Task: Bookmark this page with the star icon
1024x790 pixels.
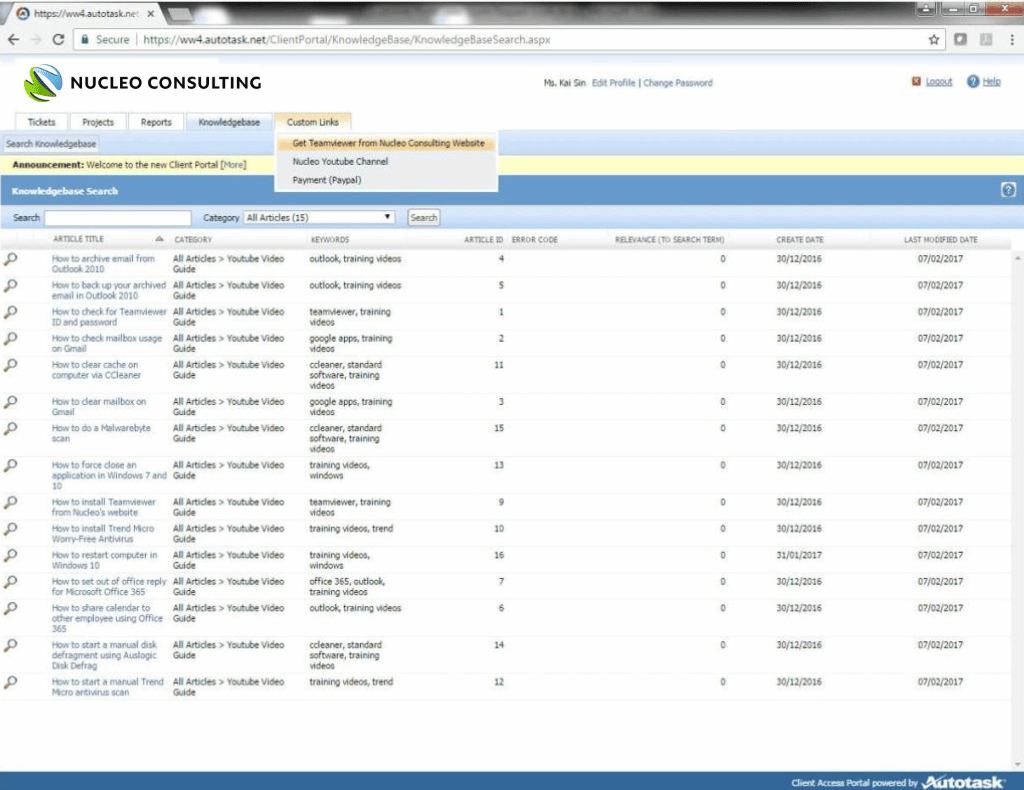Action: tap(934, 40)
